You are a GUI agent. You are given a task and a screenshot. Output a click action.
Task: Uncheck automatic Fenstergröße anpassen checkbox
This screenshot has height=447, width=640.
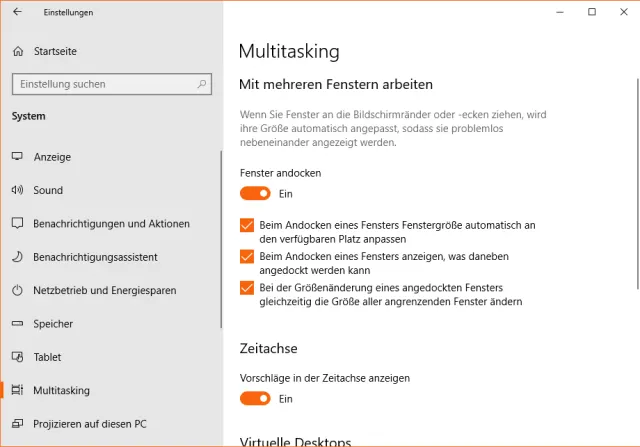pyautogui.click(x=248, y=226)
